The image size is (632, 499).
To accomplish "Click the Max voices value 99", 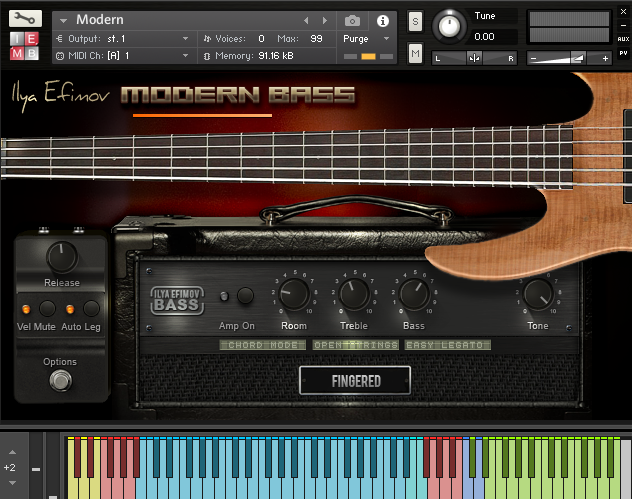I will tap(316, 39).
